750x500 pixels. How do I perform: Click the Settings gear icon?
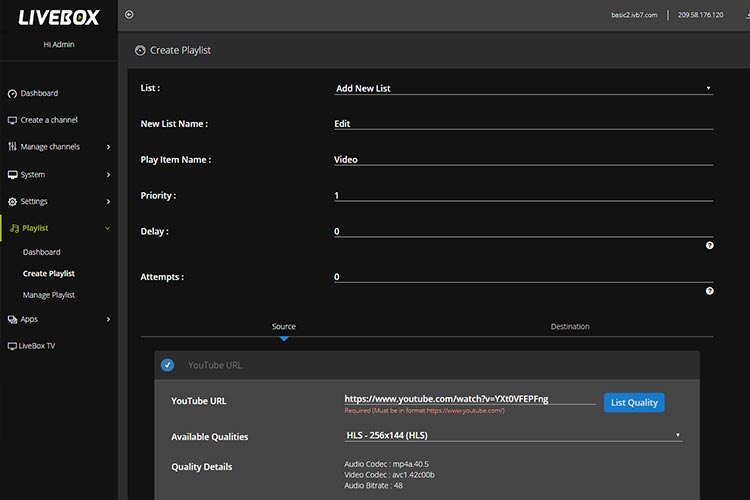[x=12, y=201]
